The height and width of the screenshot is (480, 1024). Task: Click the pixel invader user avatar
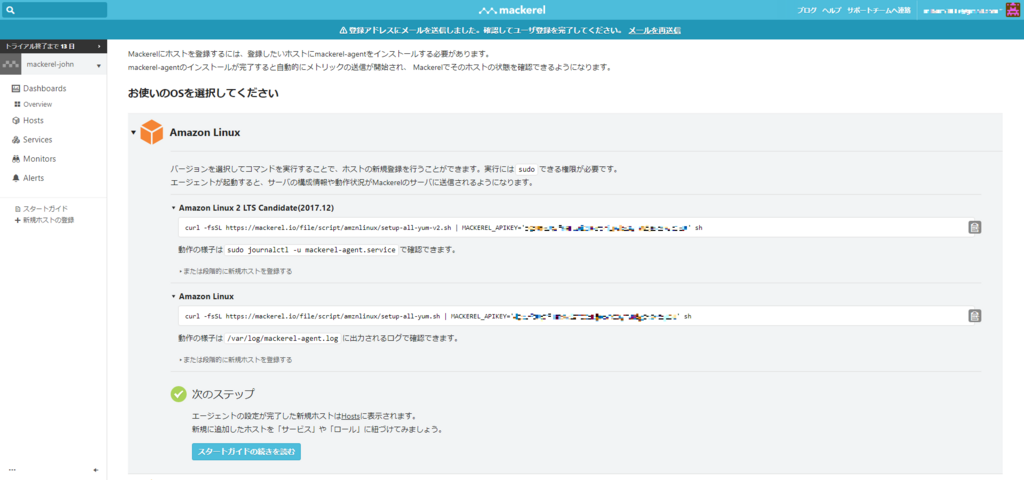1012,10
